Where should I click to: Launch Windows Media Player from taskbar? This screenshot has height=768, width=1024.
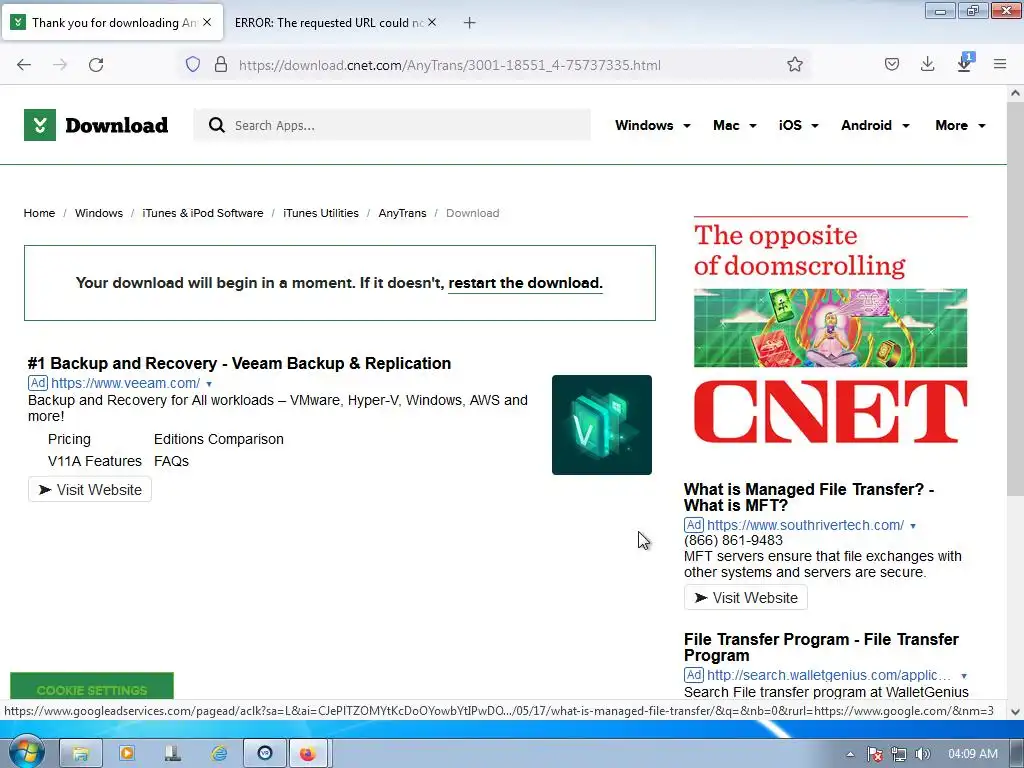(127, 754)
